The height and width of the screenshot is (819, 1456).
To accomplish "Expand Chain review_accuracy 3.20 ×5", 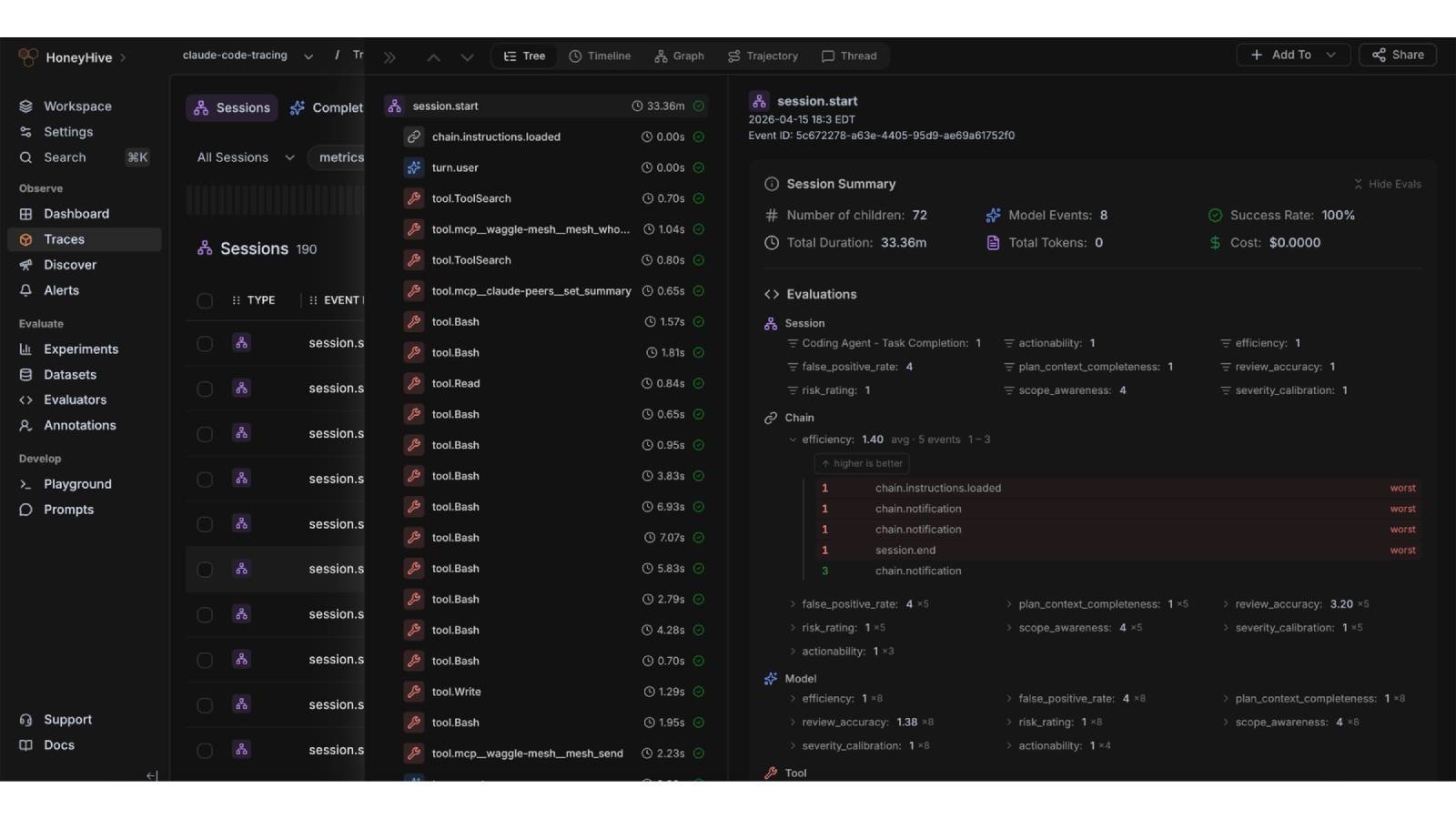I will click(1226, 604).
